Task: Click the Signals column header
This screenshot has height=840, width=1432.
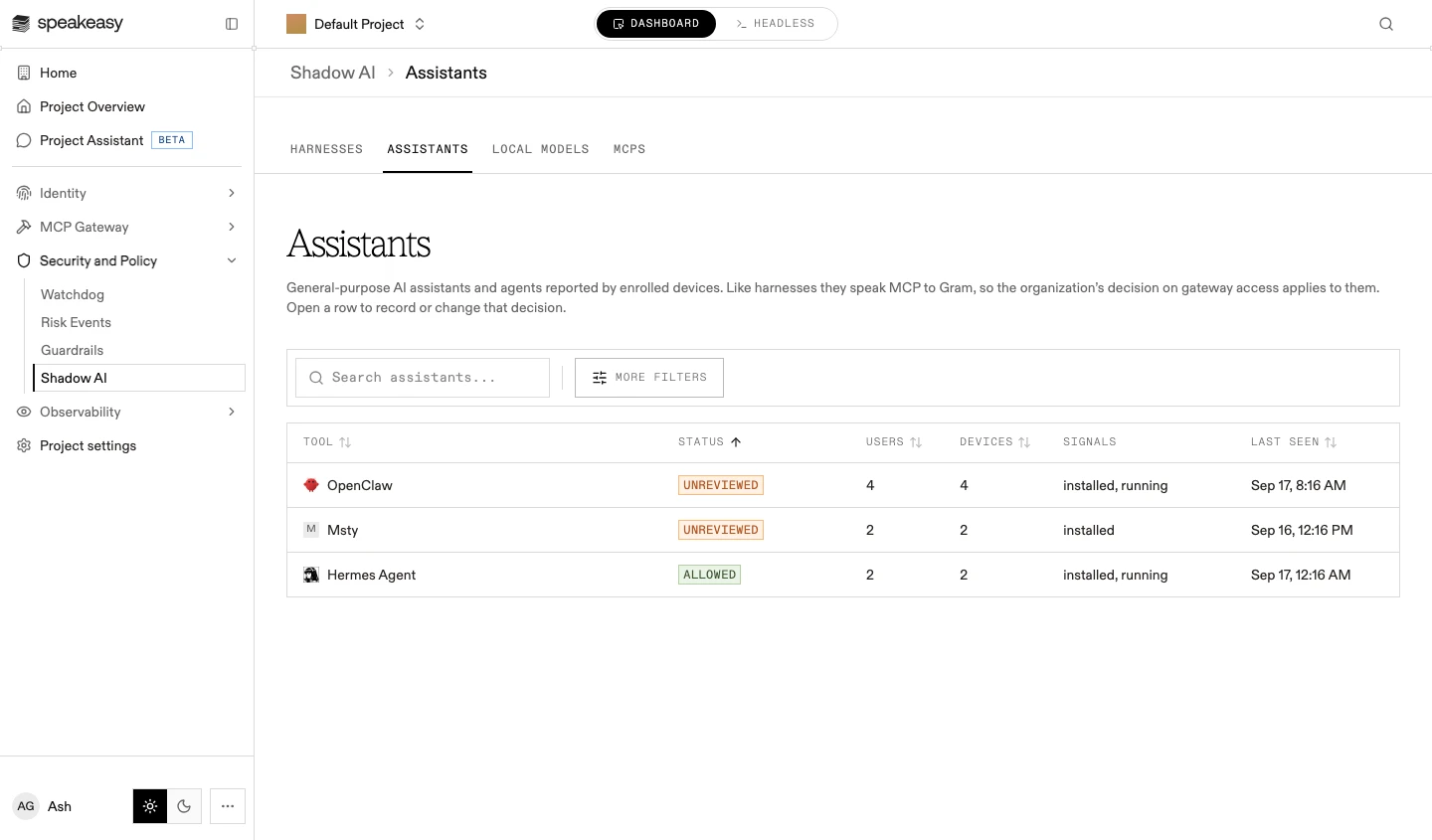Action: tap(1090, 441)
